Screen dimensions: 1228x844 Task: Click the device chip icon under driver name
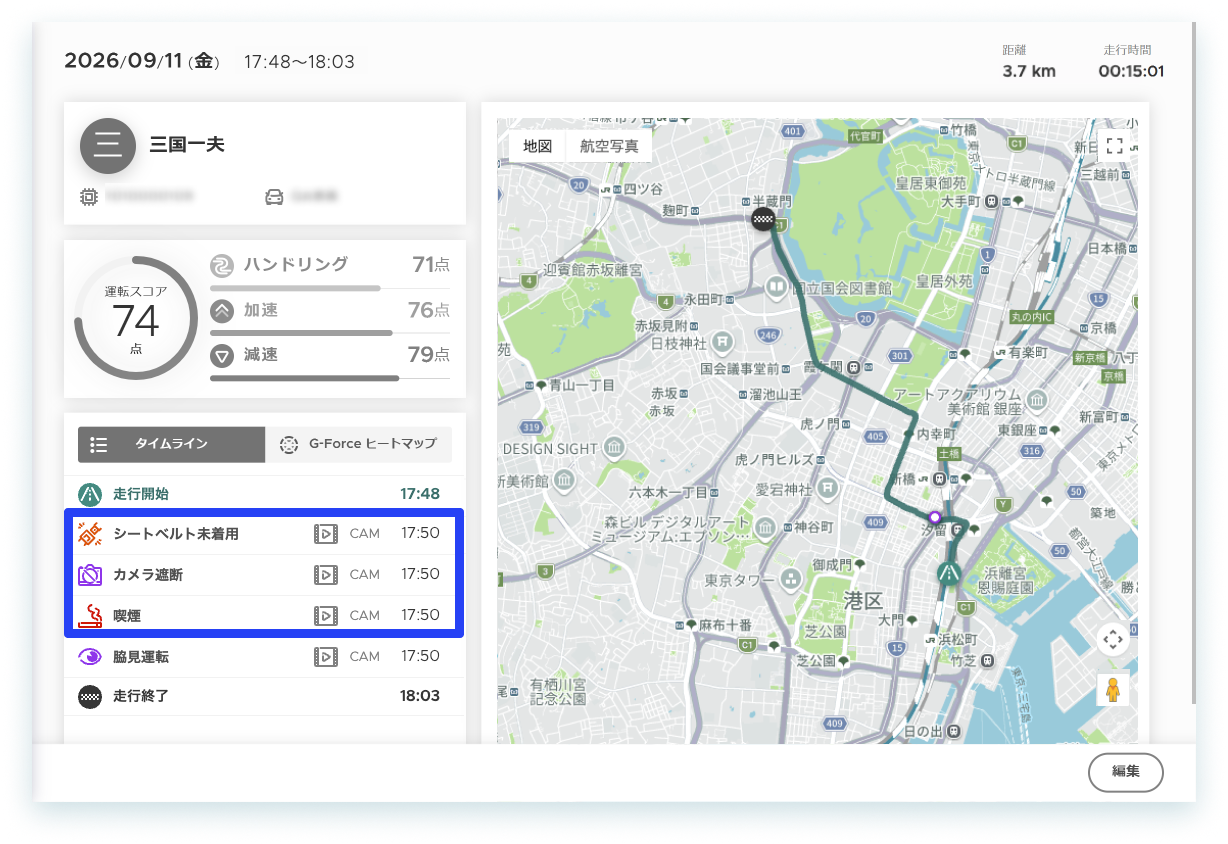click(89, 196)
